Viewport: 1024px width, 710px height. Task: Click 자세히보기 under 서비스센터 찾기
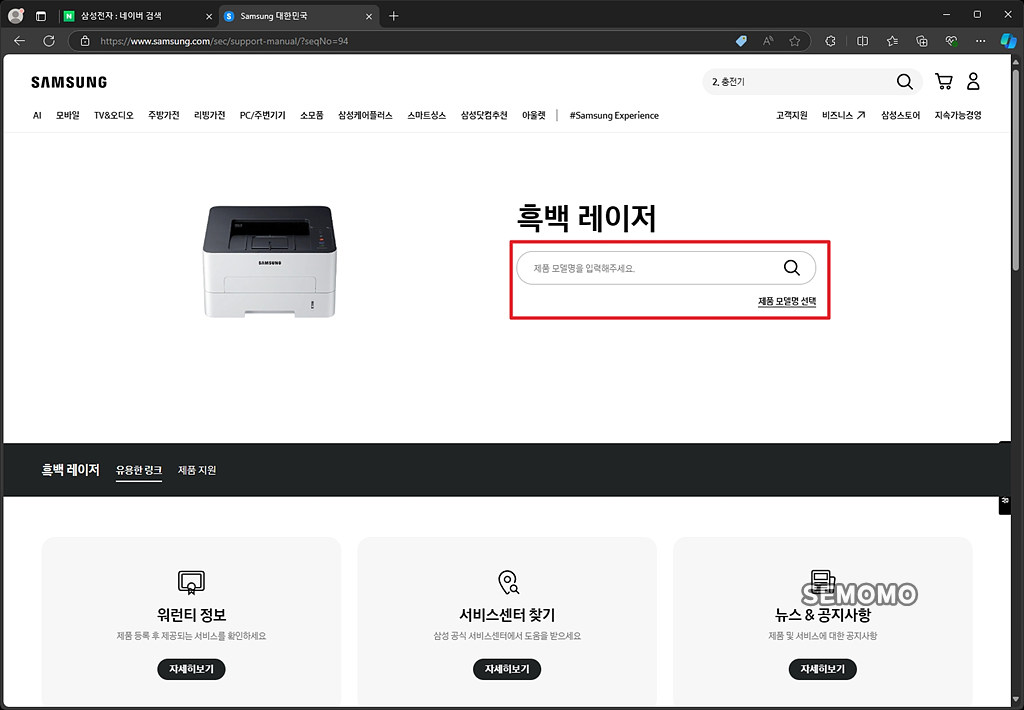(507, 669)
